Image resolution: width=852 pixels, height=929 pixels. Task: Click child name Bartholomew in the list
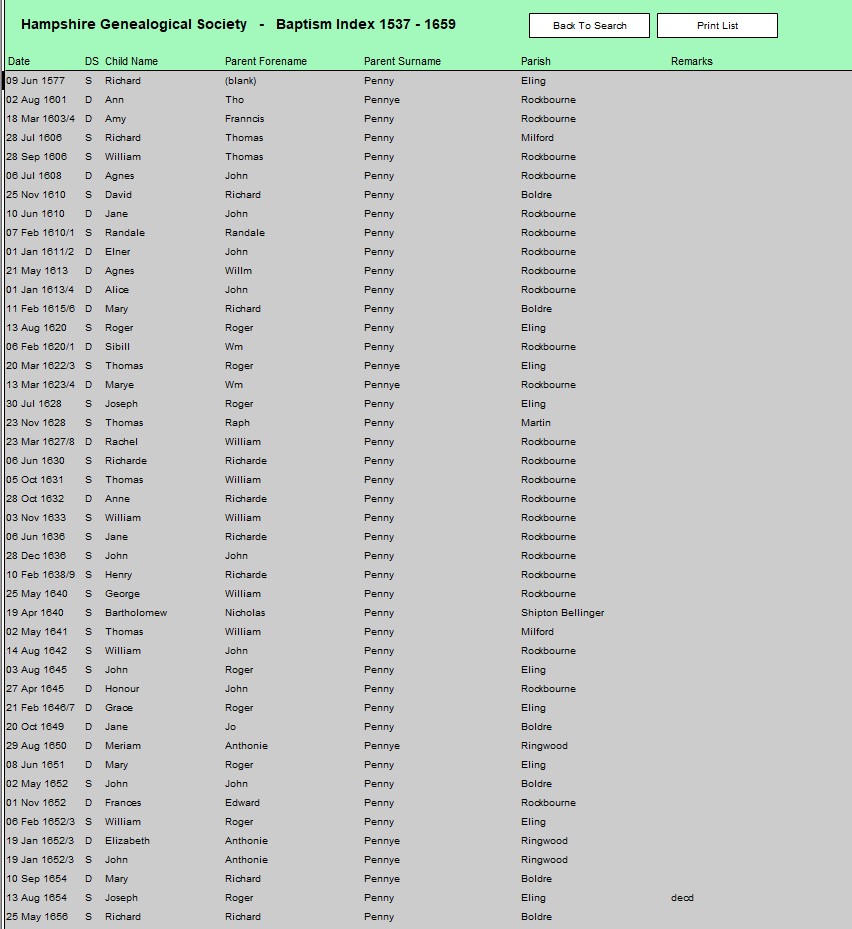tap(136, 613)
